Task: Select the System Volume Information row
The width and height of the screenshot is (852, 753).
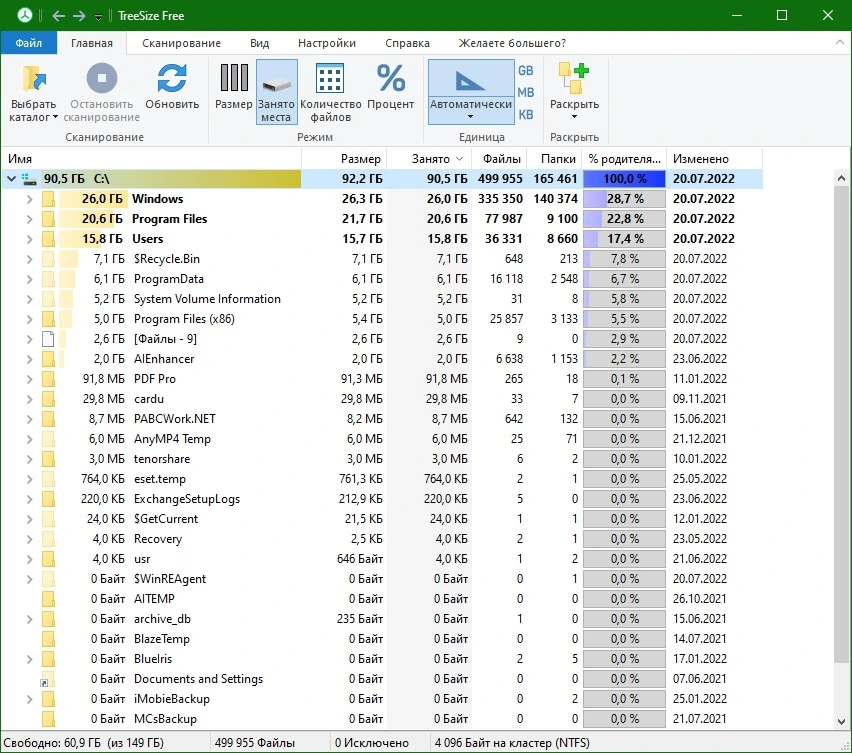Action: tap(382, 299)
